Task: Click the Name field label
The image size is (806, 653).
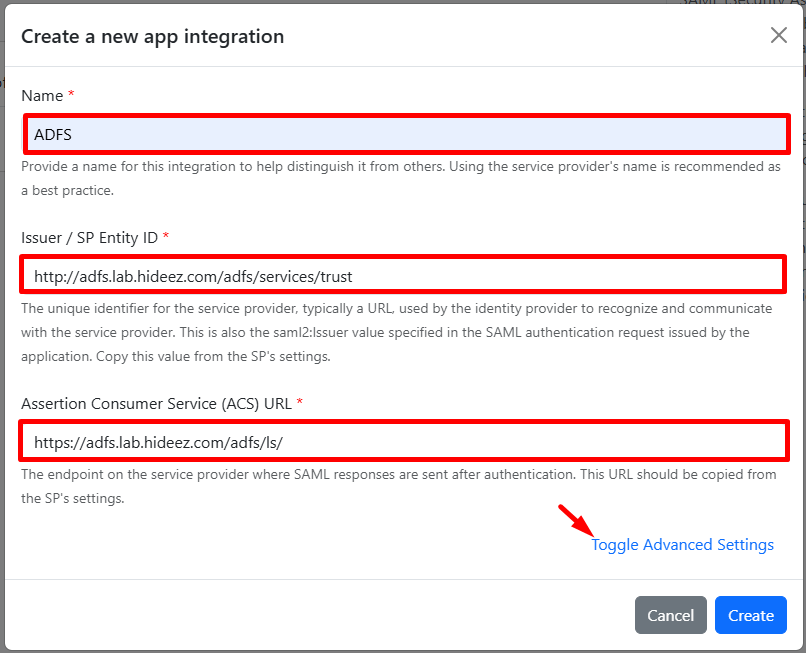Action: click(42, 96)
